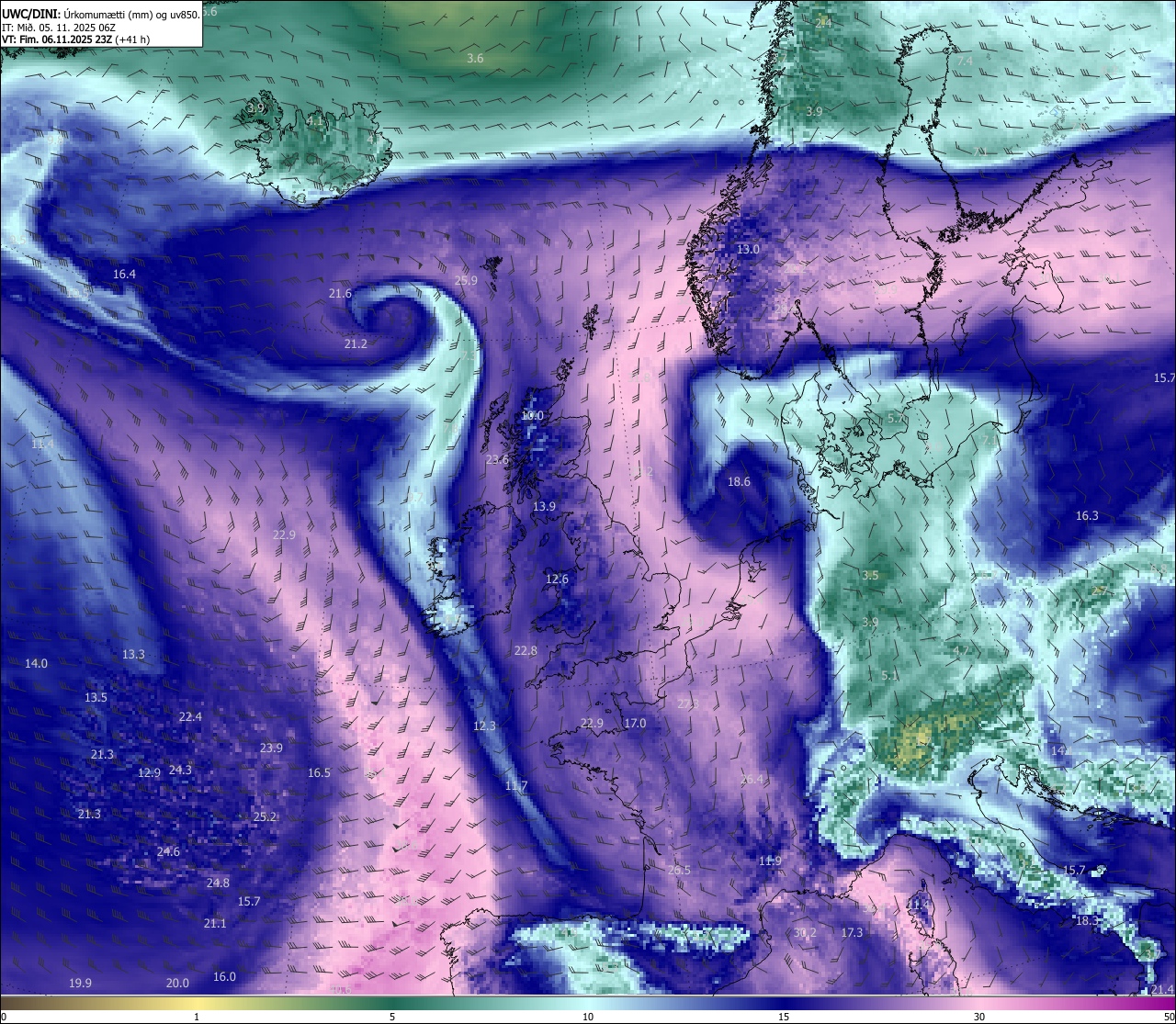This screenshot has height=1024, width=1176.
Task: Click the 17.3 value in the Mediterranean
Action: 852,933
